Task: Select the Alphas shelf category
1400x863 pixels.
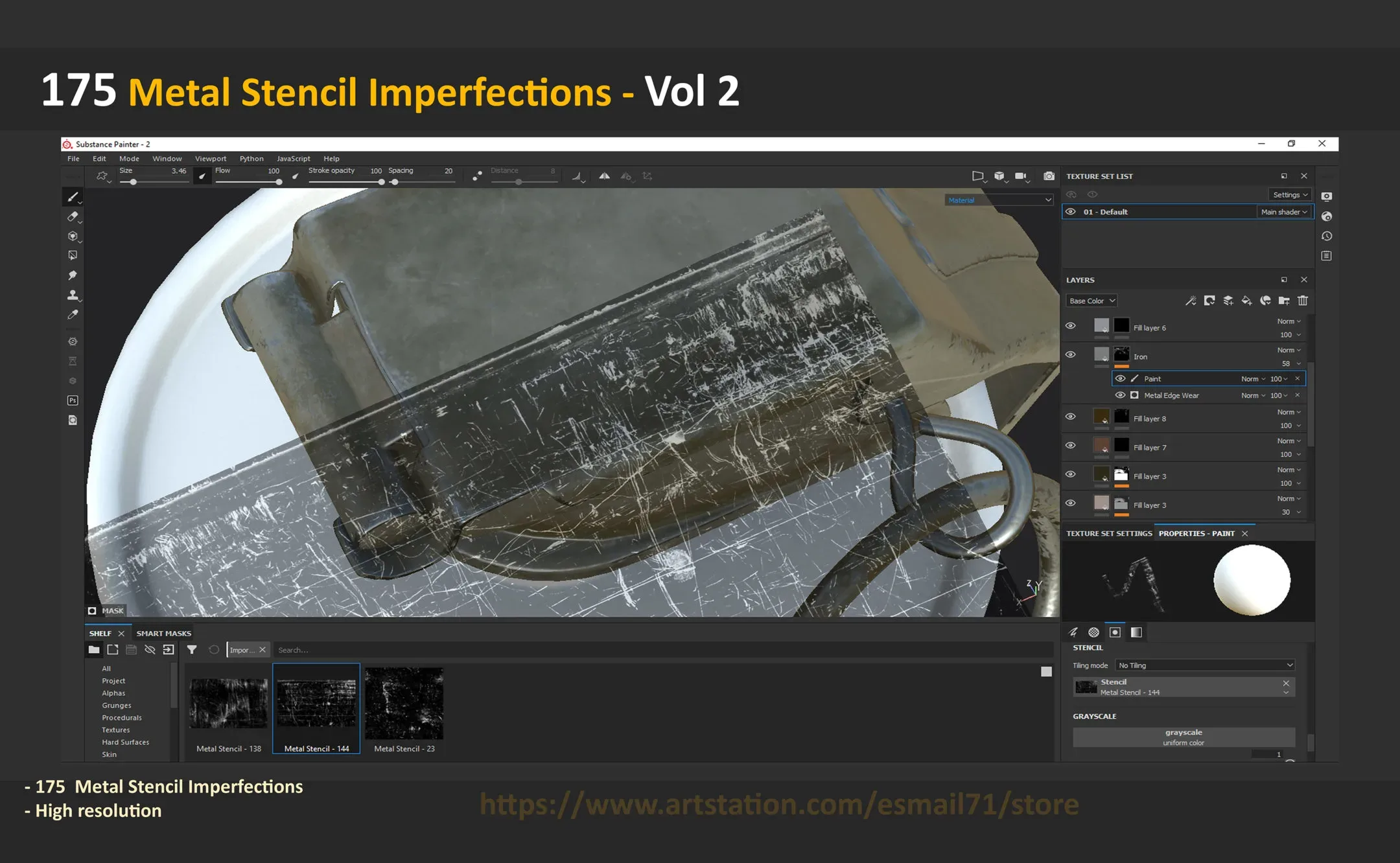Action: point(113,693)
